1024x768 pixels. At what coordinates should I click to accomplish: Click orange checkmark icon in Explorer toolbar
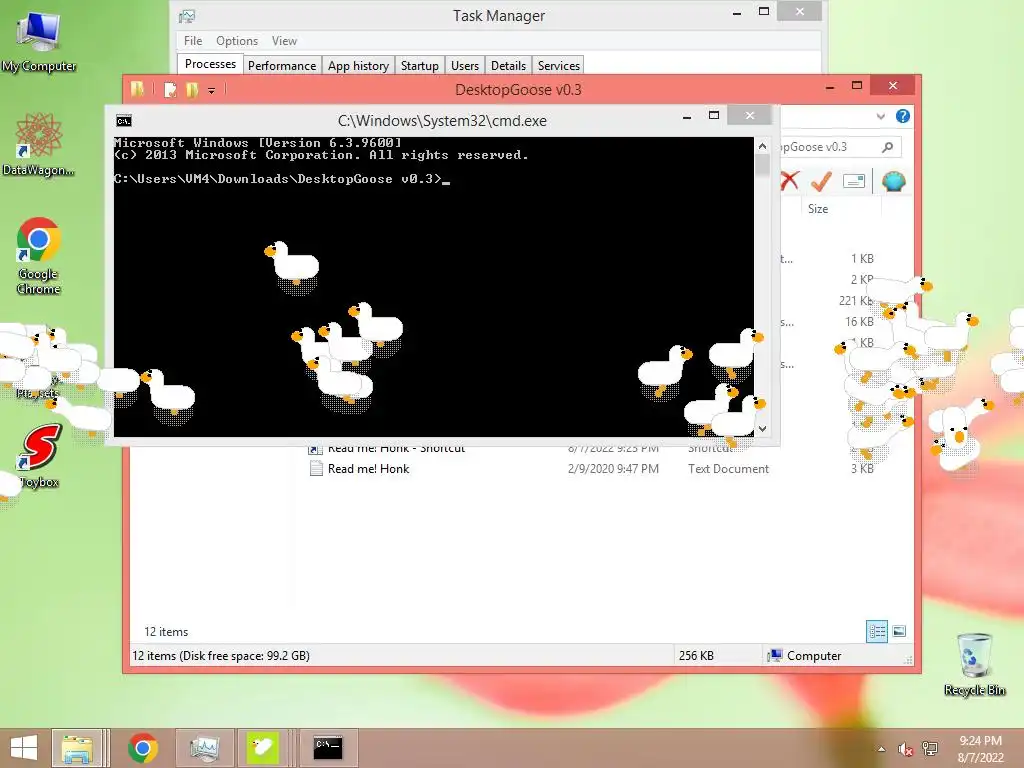[821, 181]
